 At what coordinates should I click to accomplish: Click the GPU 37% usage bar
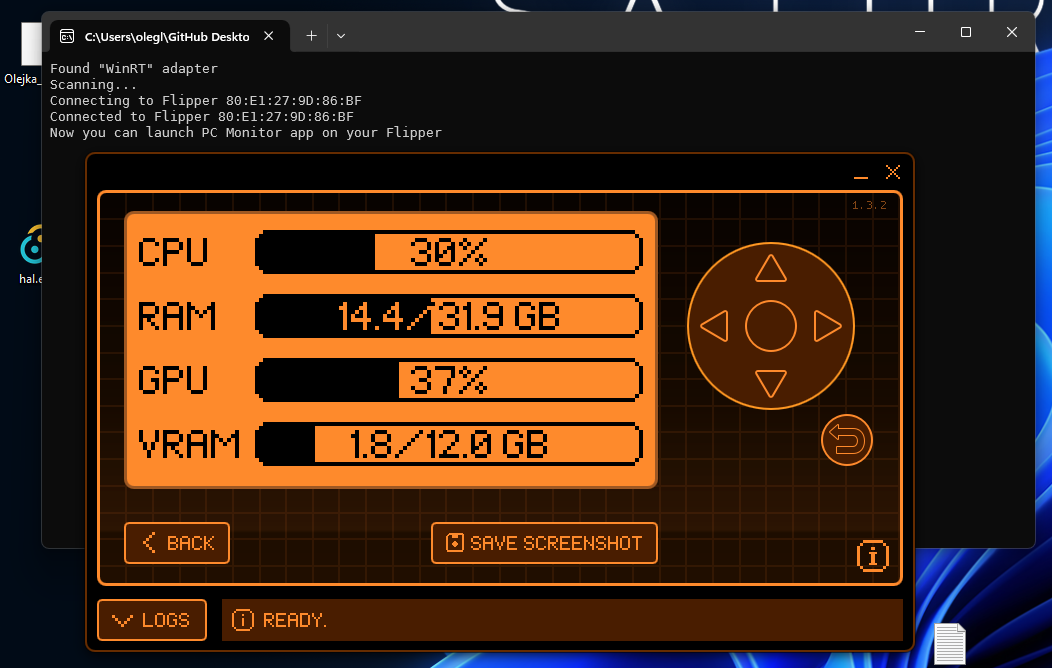[x=449, y=380]
